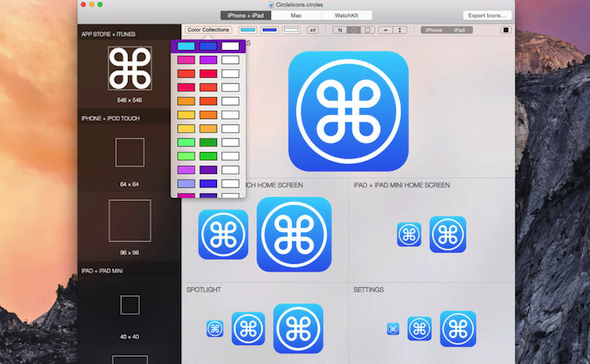Click the smallest Spotlight icon preview
This screenshot has width=590, height=364.
click(215, 329)
